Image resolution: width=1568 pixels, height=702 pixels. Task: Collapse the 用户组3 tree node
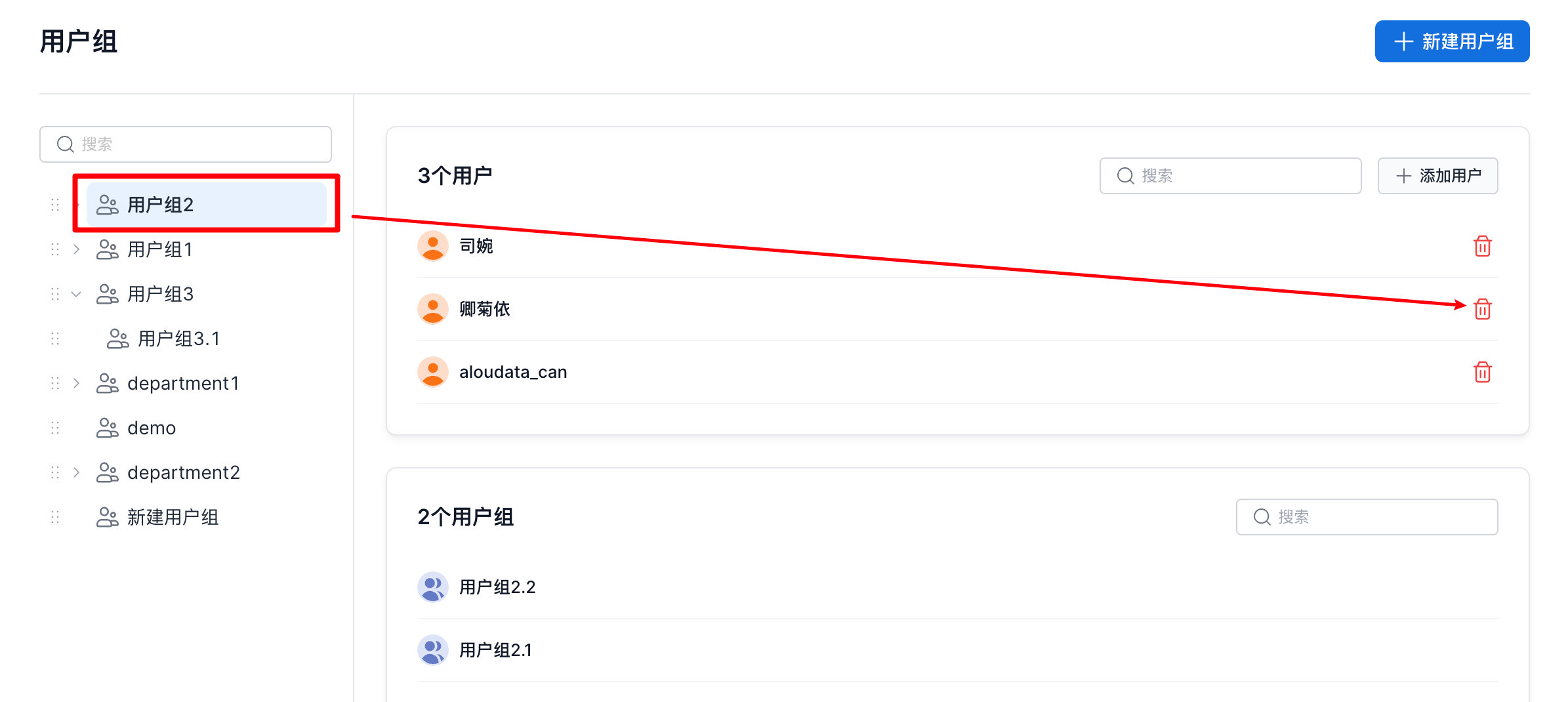tap(76, 294)
